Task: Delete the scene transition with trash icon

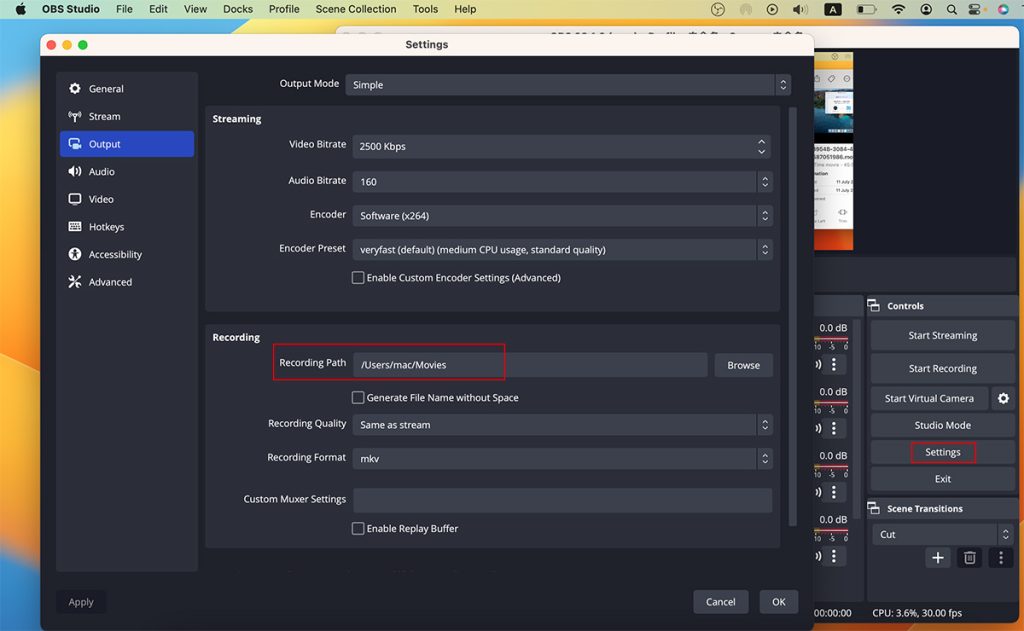Action: coord(970,557)
